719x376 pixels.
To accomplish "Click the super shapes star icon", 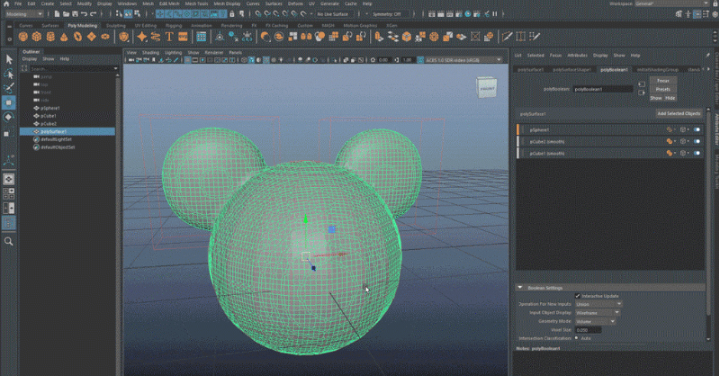I will [142, 36].
